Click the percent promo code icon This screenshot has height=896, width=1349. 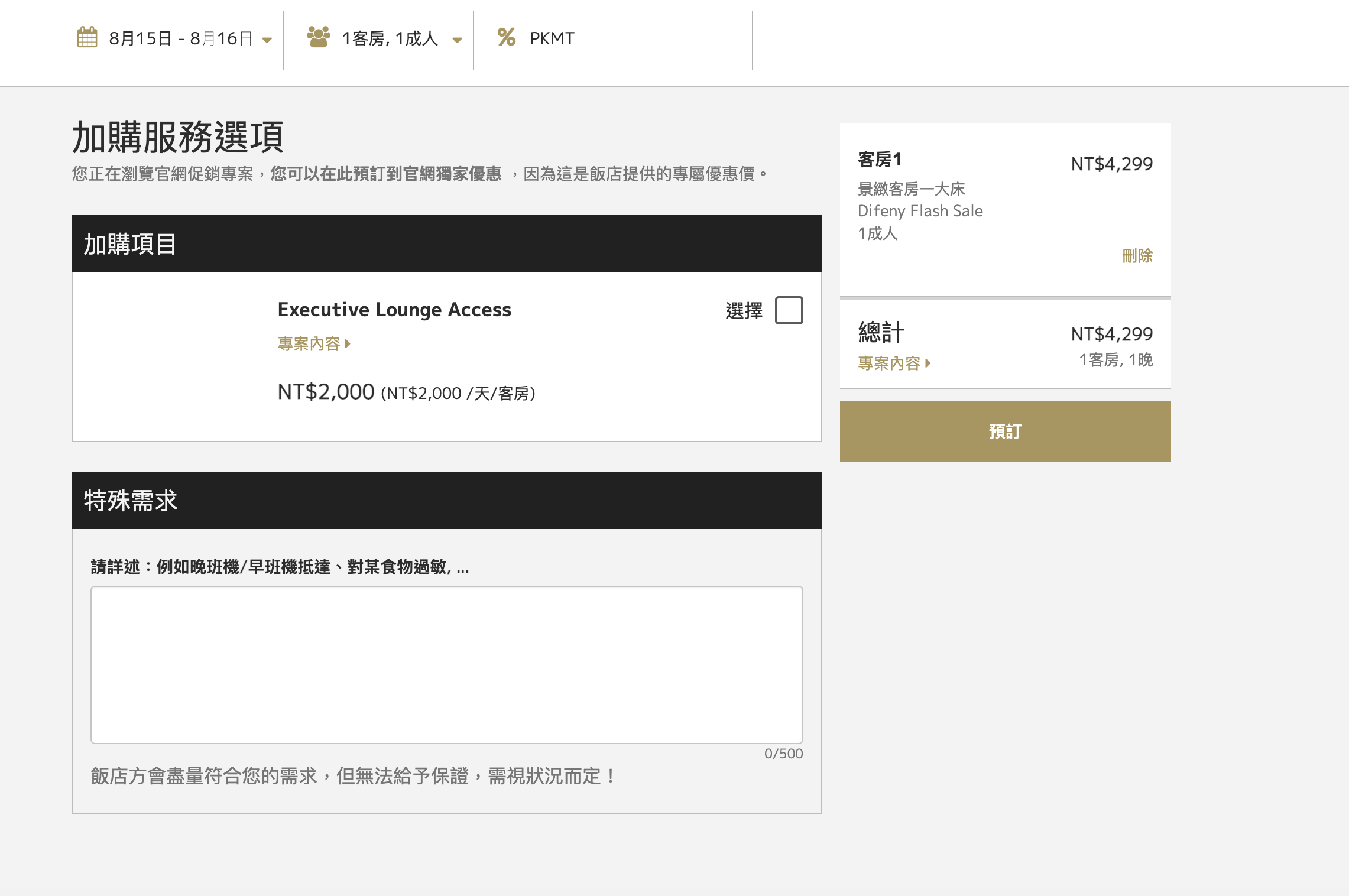point(507,37)
